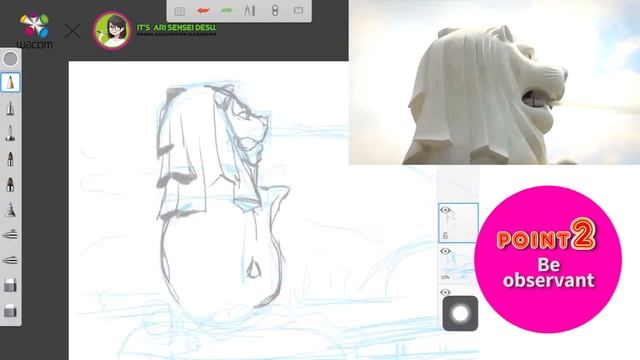Toggle eye of the layer above the puck
Viewport: 640px width, 360px height.
click(x=445, y=292)
